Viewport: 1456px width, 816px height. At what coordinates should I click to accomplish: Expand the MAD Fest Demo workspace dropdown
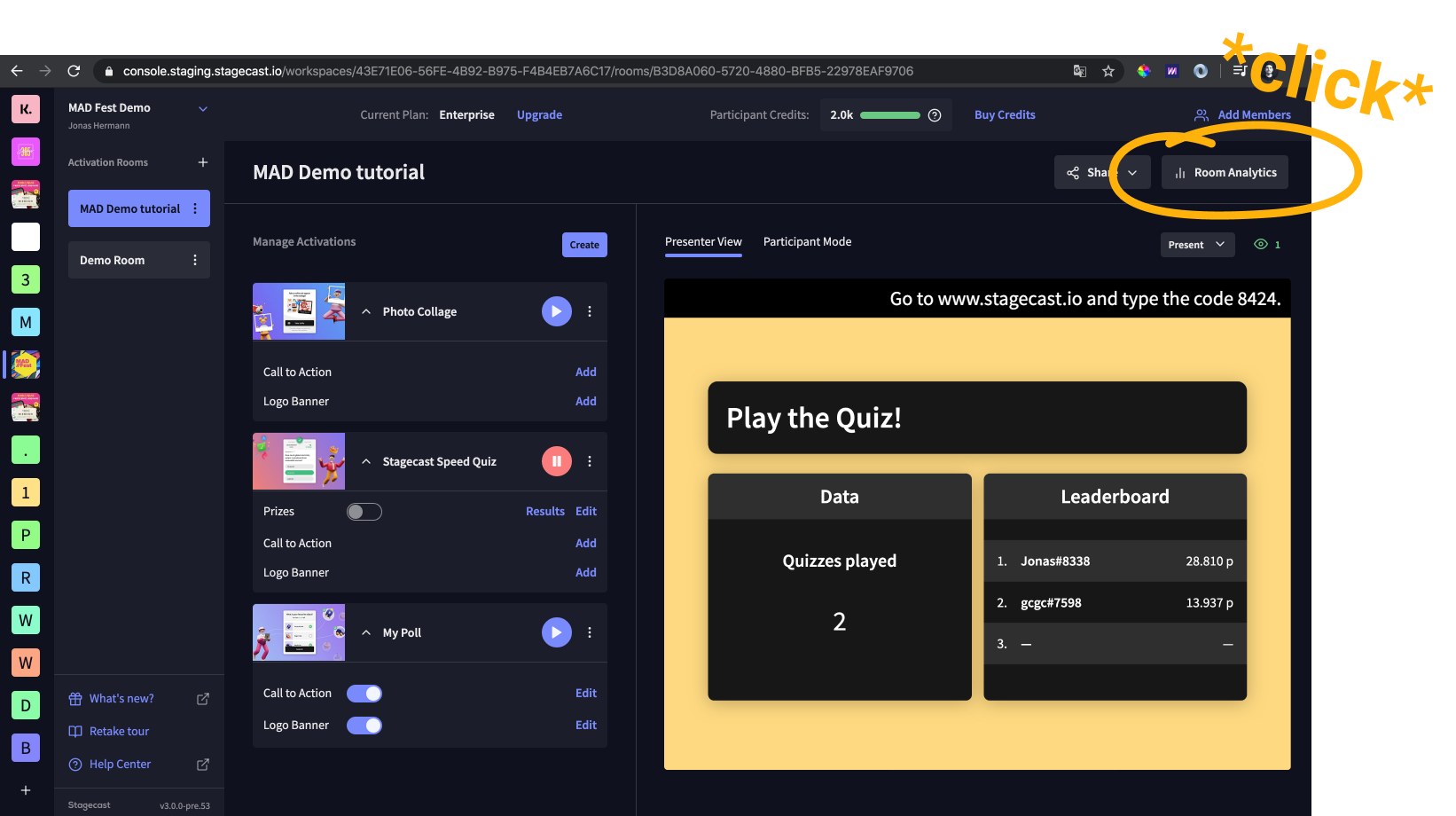tap(203, 109)
